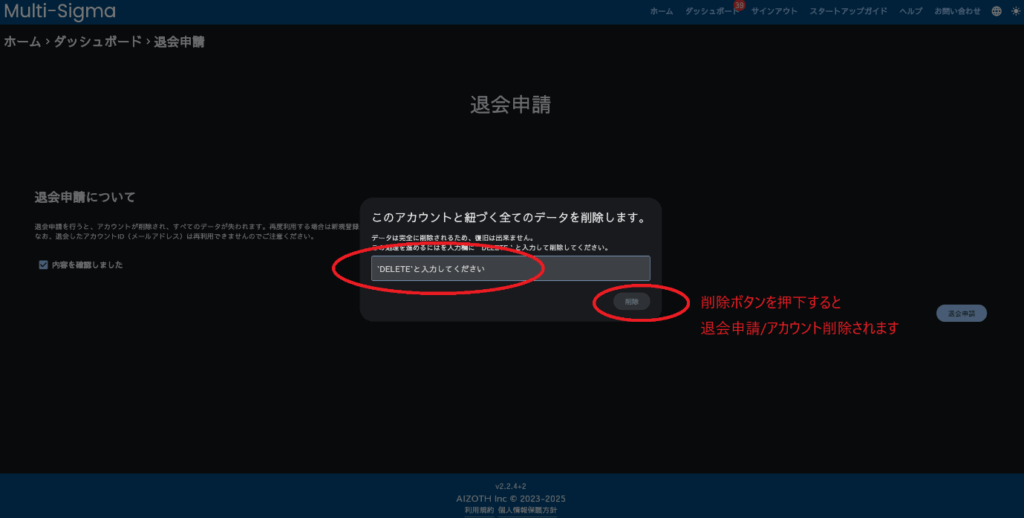Click 退会申請 in the breadcrumb trail
The height and width of the screenshot is (518, 1024).
(x=180, y=42)
